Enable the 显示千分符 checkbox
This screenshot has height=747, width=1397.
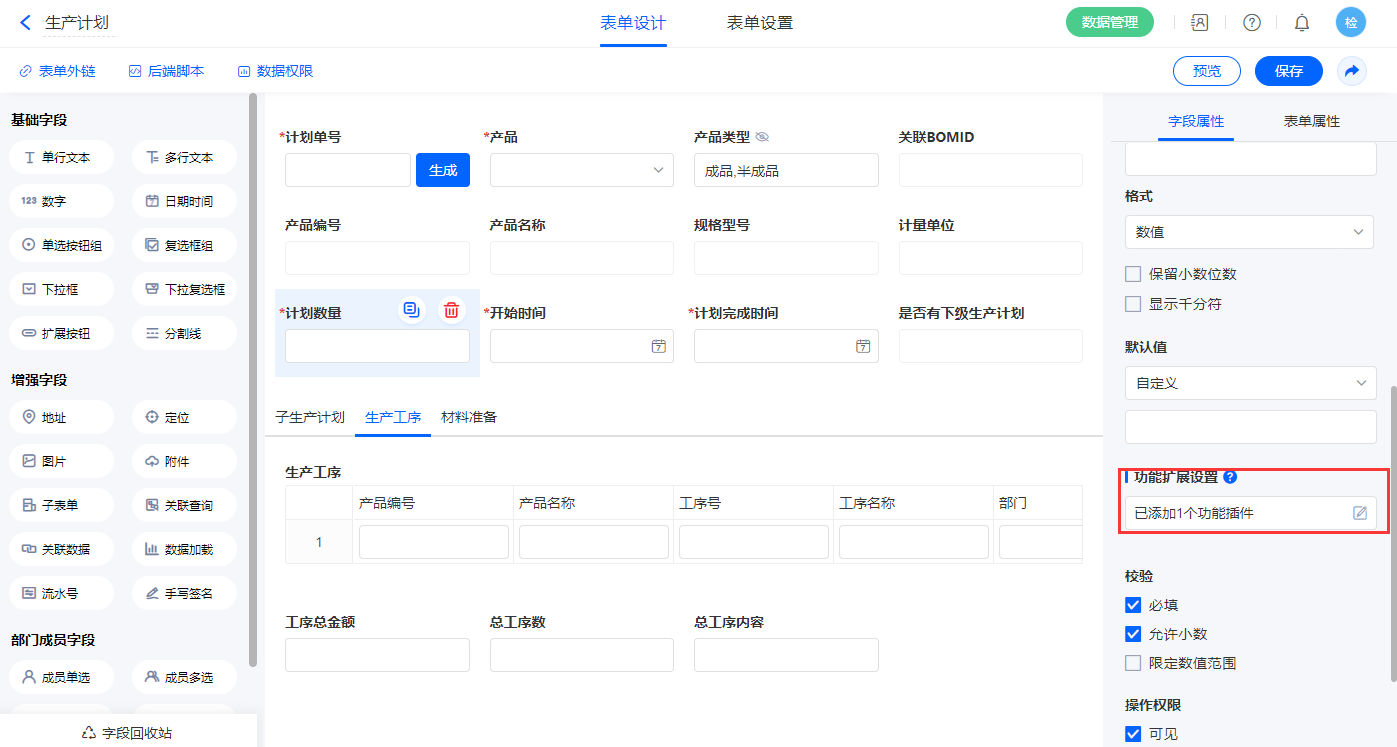(1133, 304)
